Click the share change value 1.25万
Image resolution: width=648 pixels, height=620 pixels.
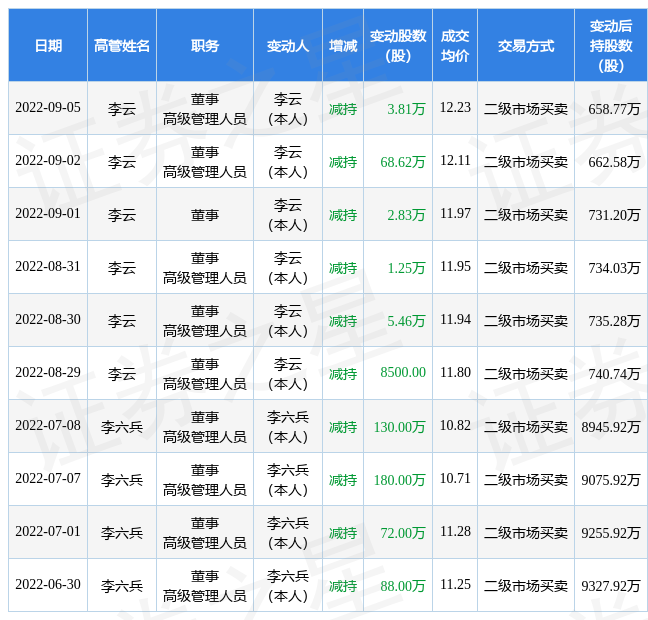[406, 268]
